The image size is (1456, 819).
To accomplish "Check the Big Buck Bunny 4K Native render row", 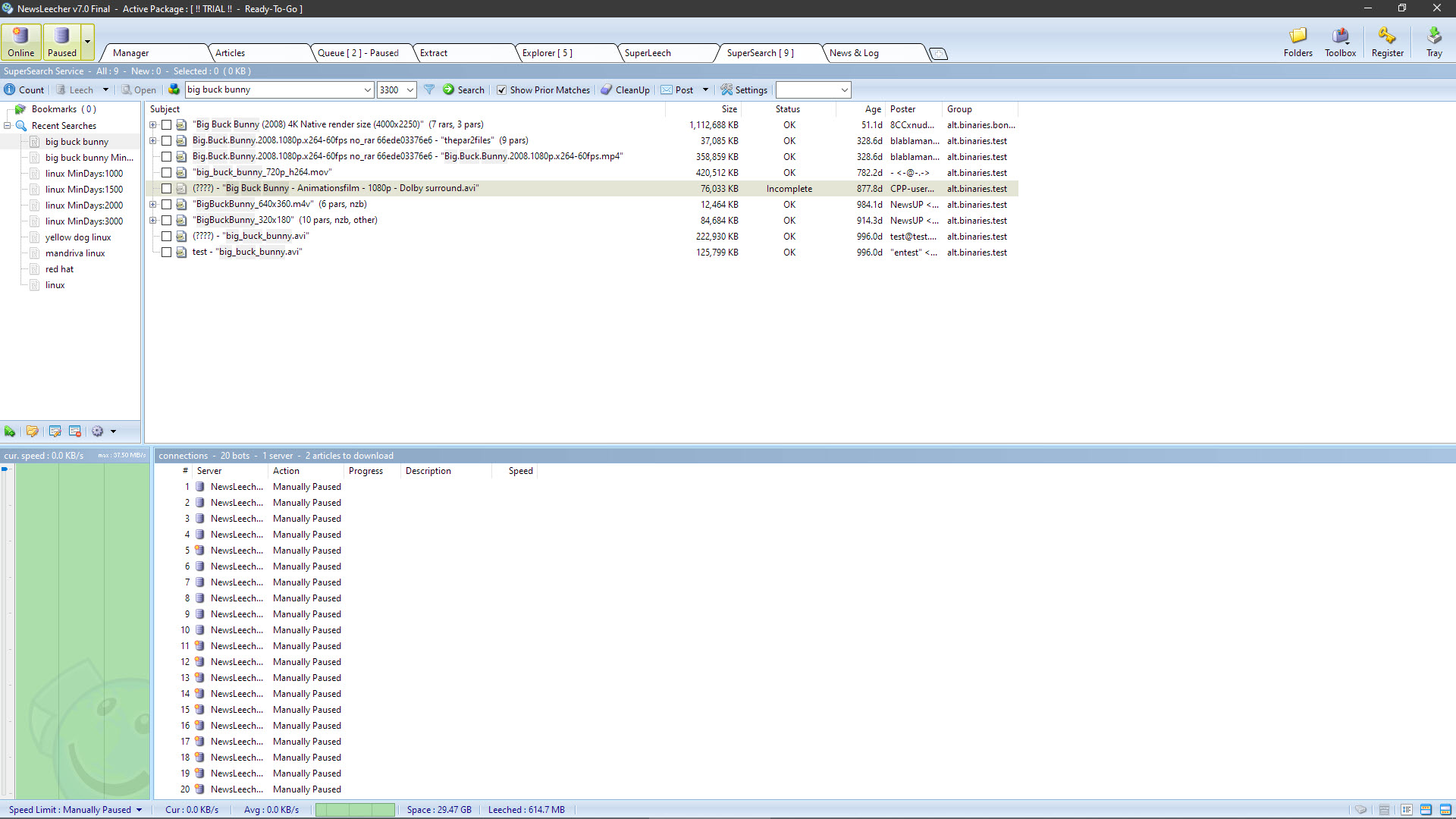I will [166, 124].
